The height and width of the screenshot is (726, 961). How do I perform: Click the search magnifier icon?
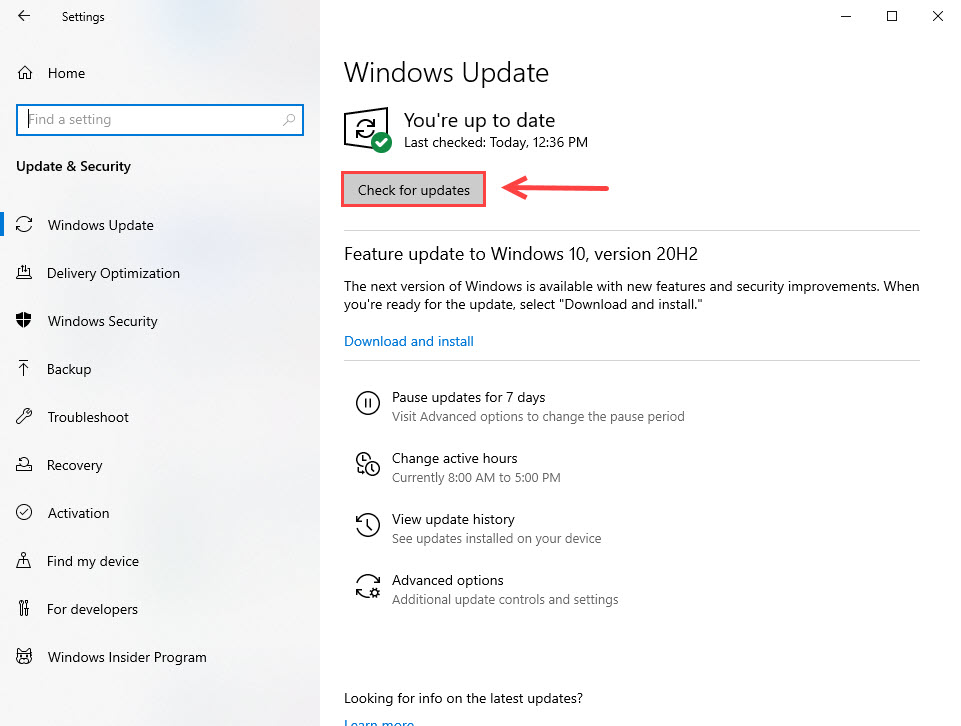[290, 120]
